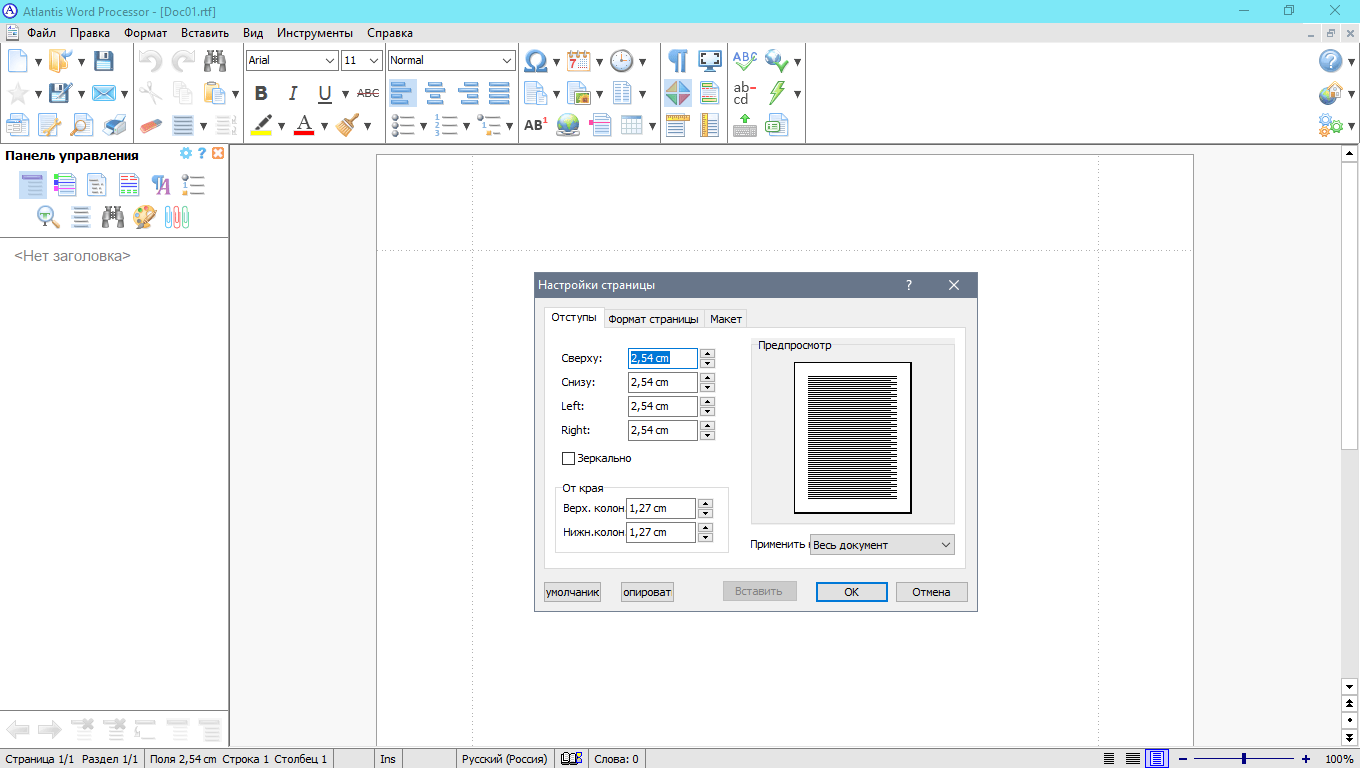Click the dialog help question mark
The height and width of the screenshot is (768, 1360).
909,285
